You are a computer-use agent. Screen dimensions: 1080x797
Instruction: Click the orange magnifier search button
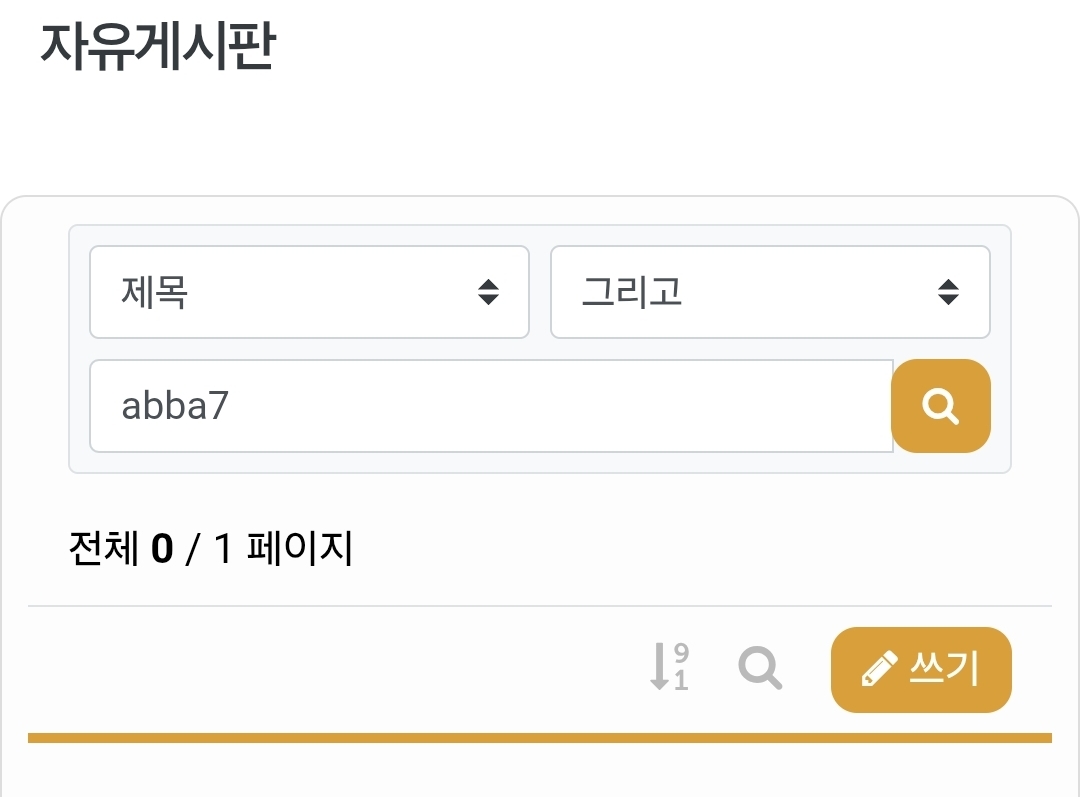(940, 406)
